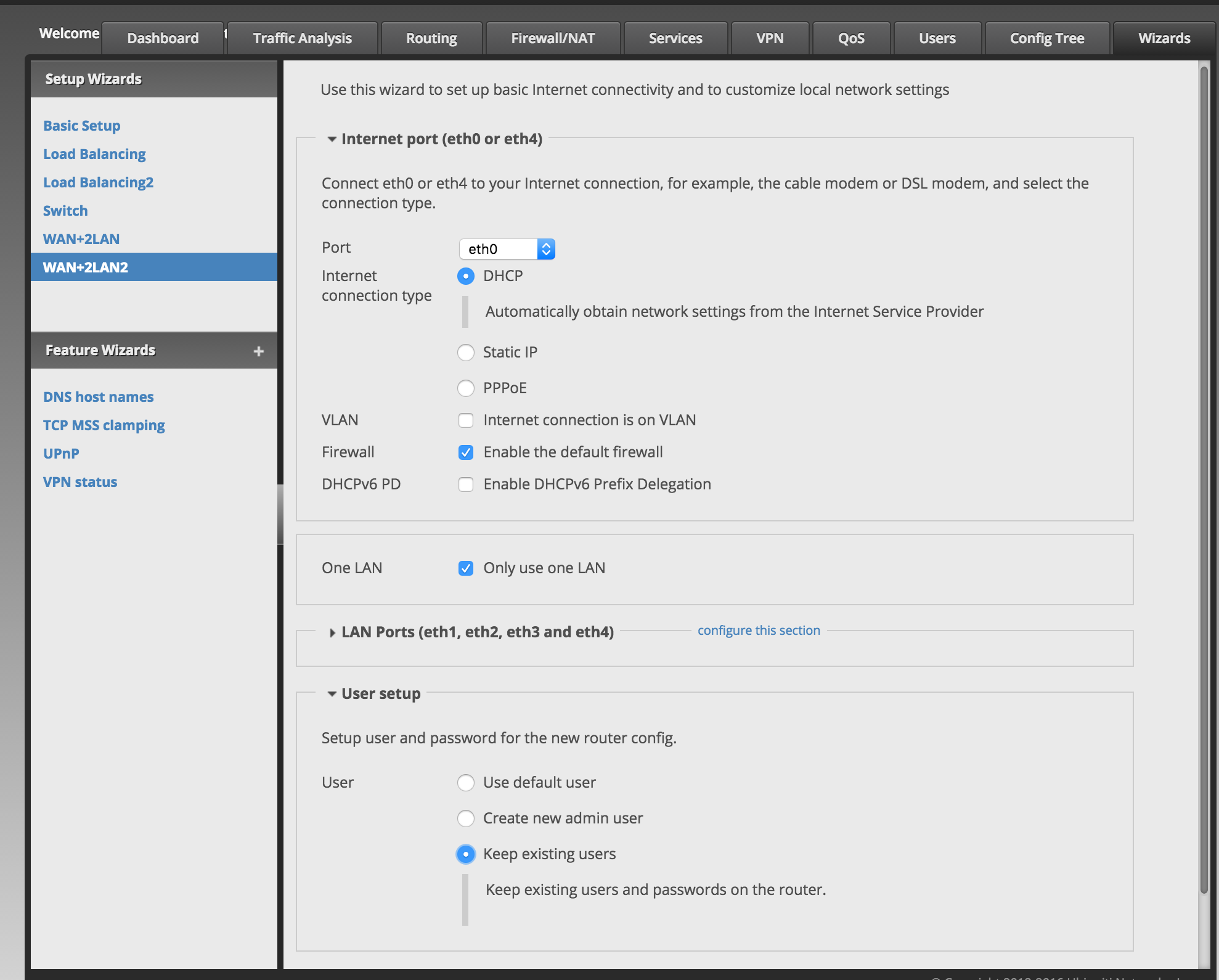Viewport: 1219px width, 980px height.
Task: Toggle Enable DHCPv6 Prefix Delegation
Action: (x=465, y=484)
